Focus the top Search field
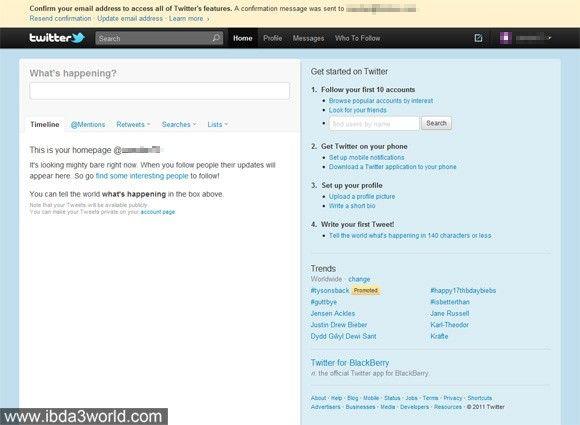The height and width of the screenshot is (425, 580). pos(159,38)
